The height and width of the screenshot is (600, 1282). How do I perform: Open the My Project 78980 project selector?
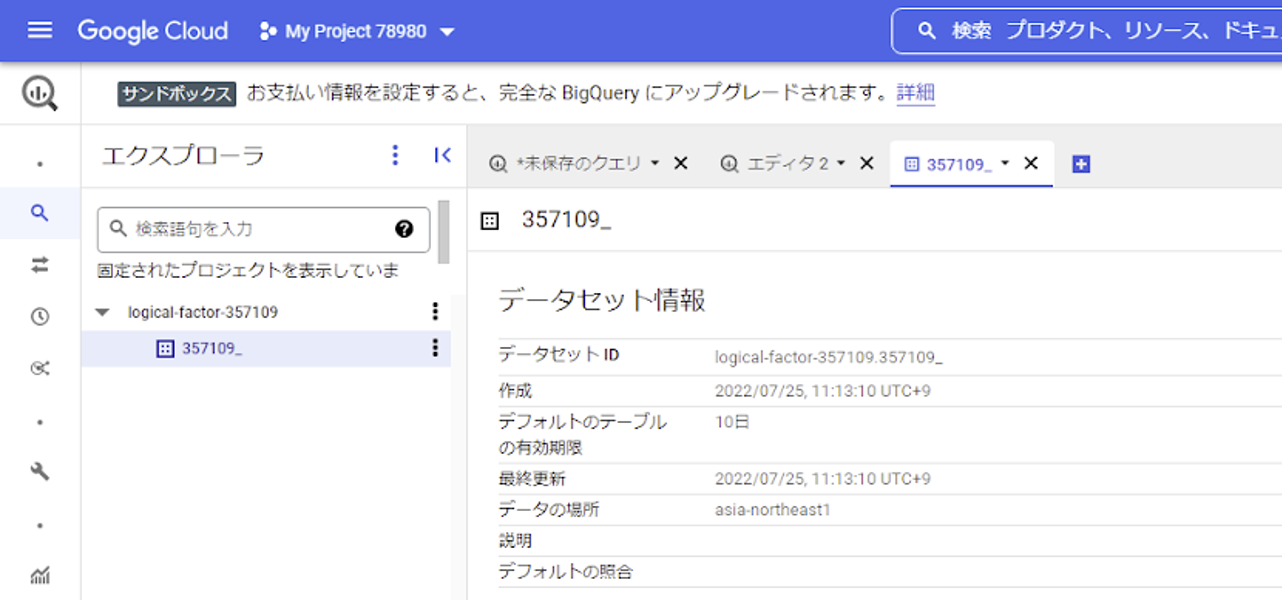click(x=357, y=31)
